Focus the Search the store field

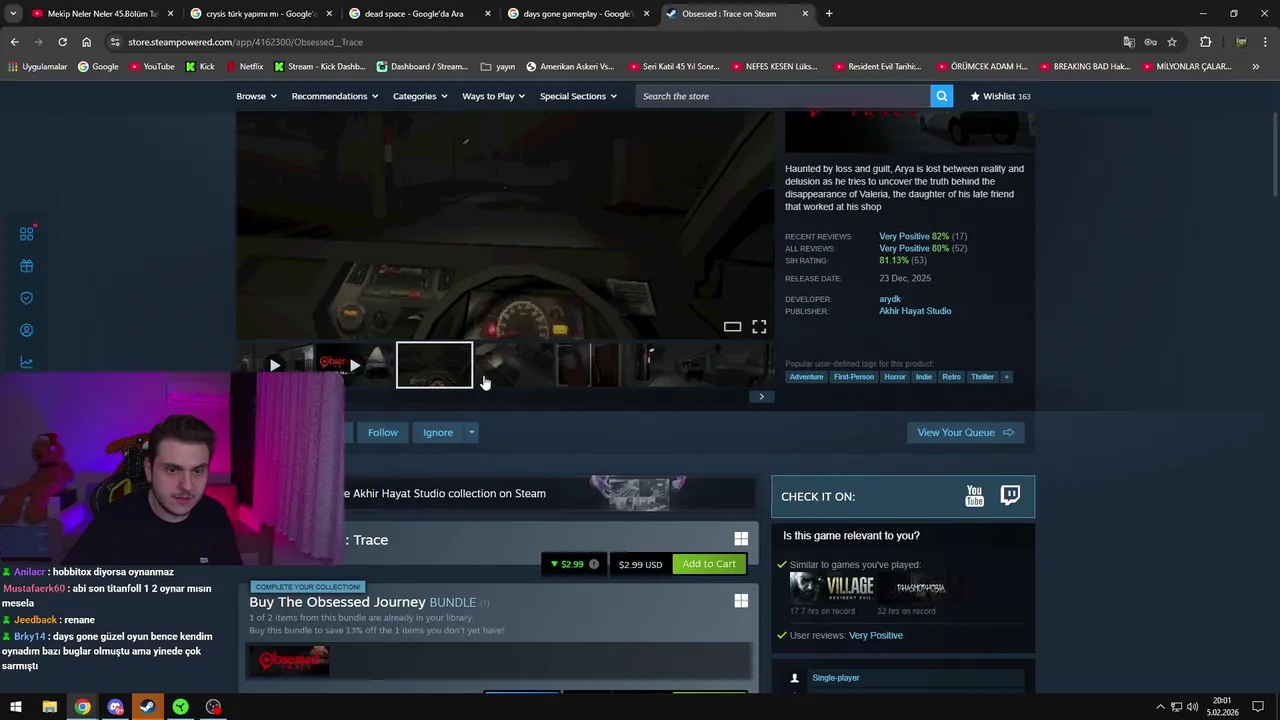click(783, 96)
